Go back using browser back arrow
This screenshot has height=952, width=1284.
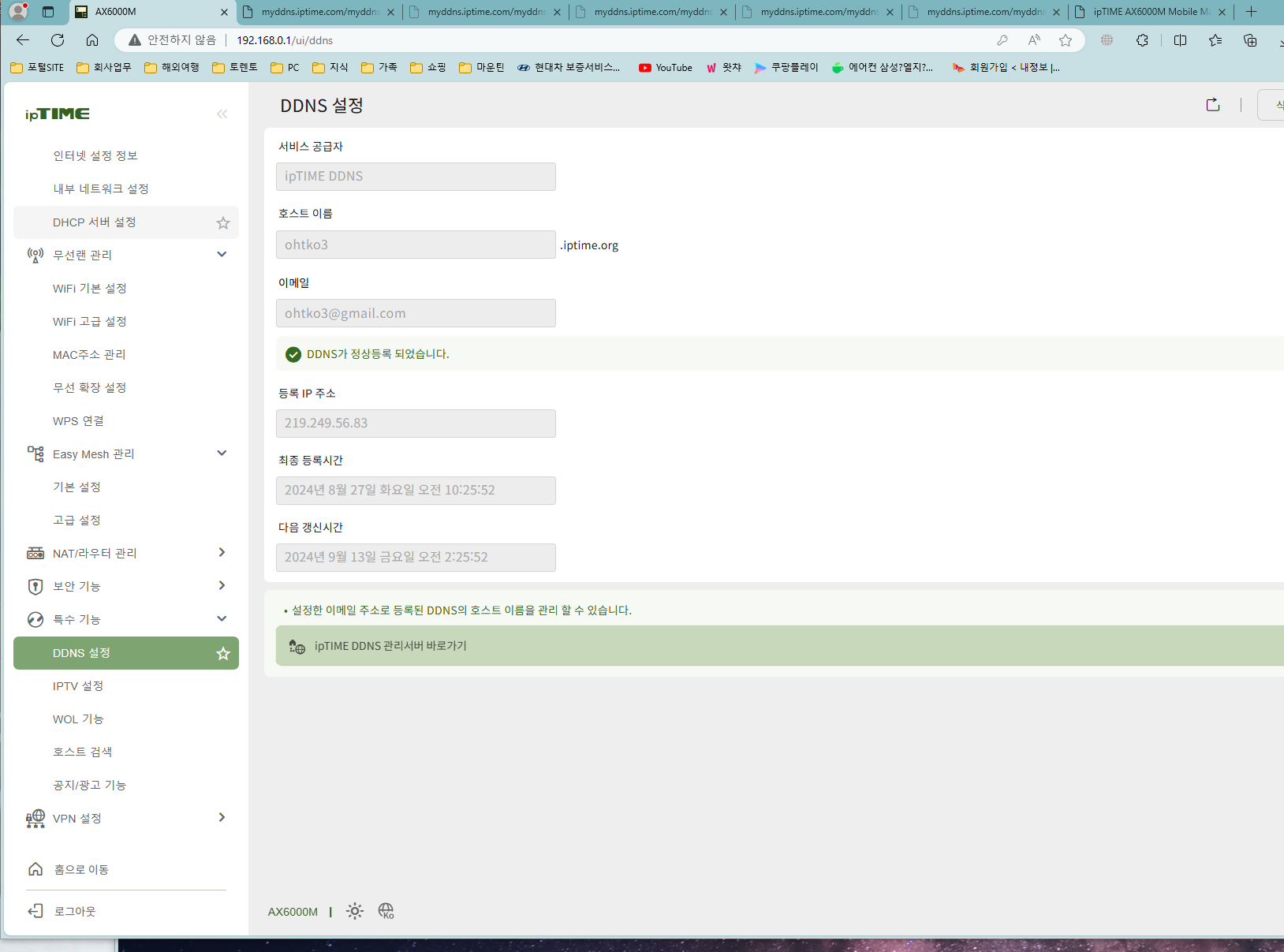coord(23,40)
